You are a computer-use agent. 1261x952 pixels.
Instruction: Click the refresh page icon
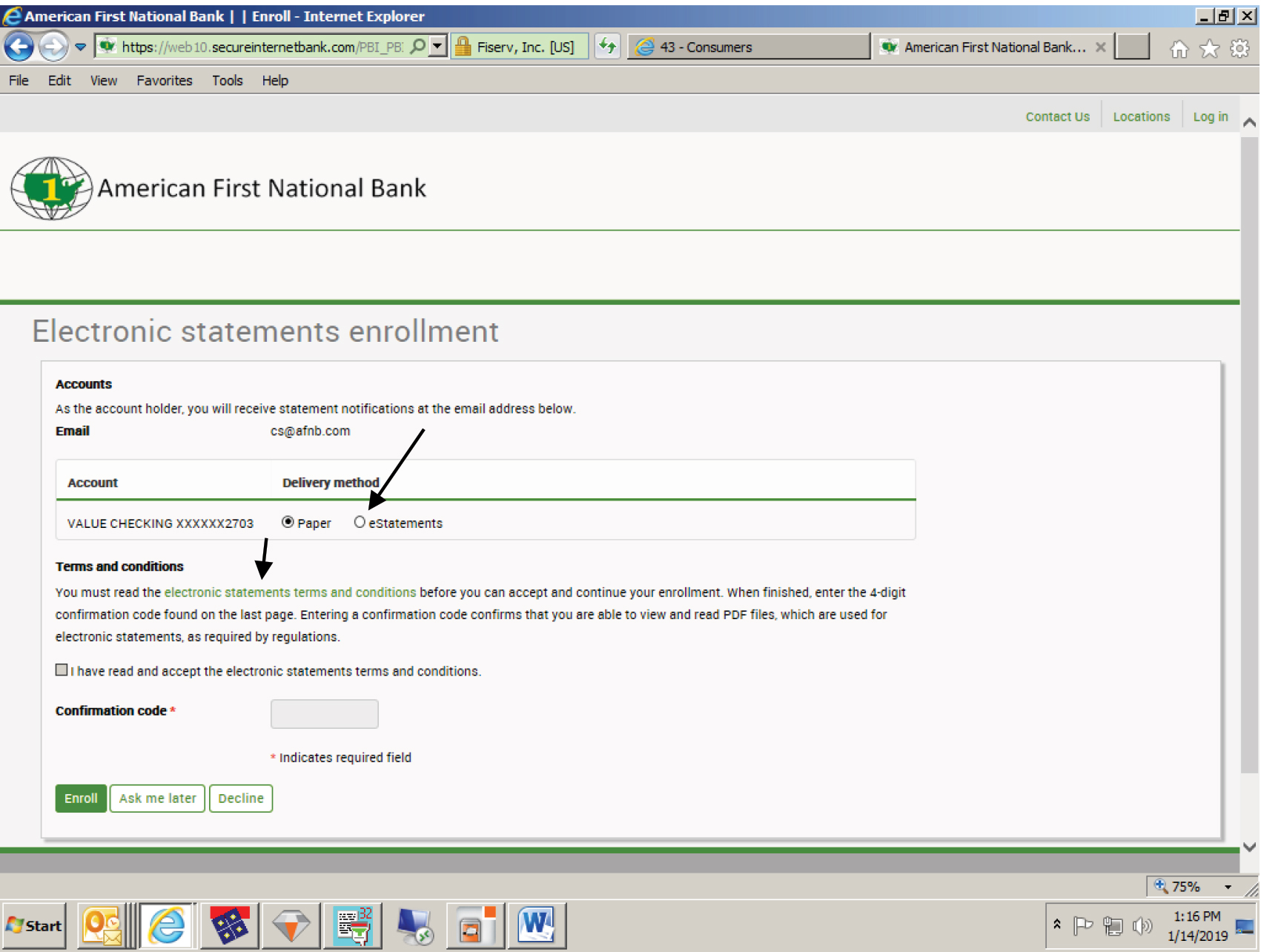607,47
